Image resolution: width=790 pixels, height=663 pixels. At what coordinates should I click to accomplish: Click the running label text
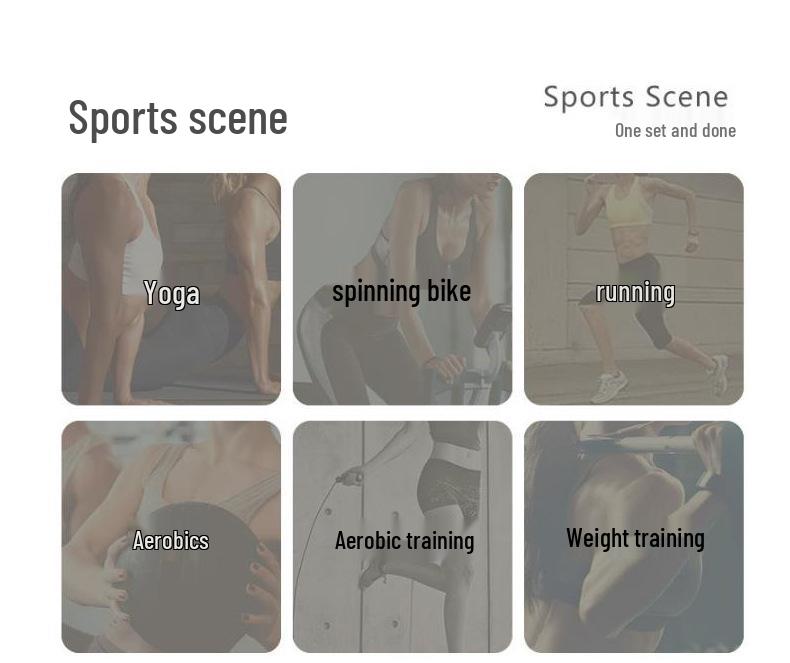point(635,293)
